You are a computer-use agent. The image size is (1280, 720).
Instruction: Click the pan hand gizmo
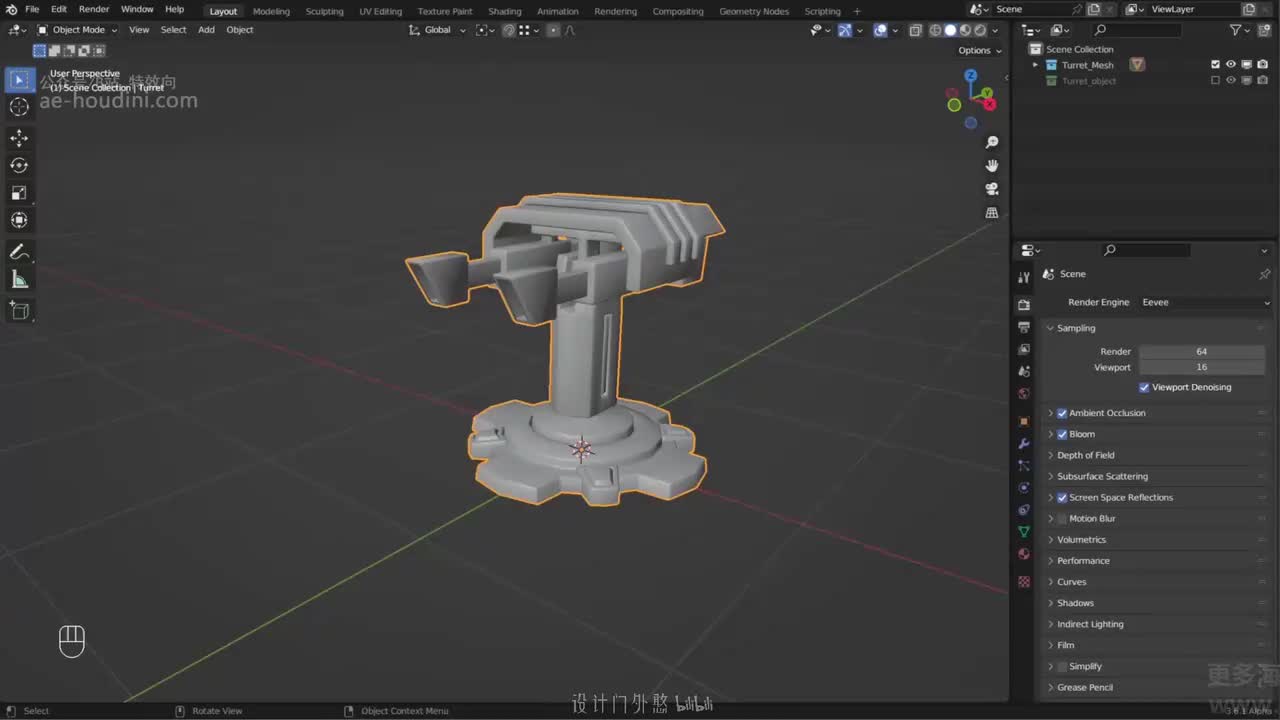(x=992, y=166)
